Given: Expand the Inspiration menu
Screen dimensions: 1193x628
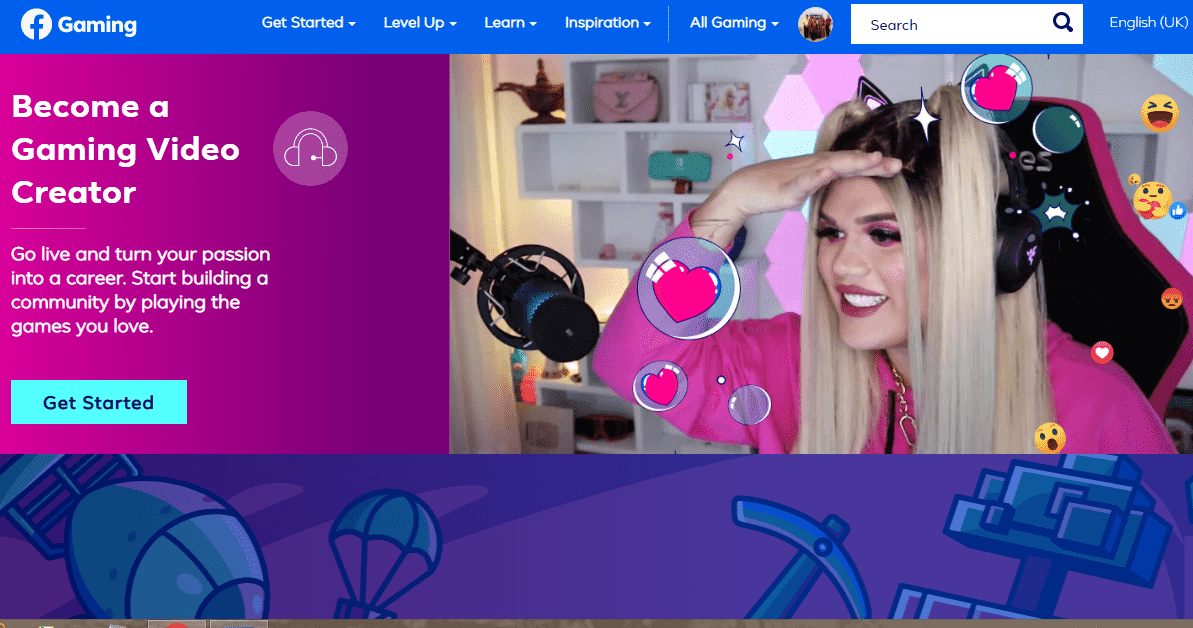Looking at the screenshot, I should (x=607, y=23).
